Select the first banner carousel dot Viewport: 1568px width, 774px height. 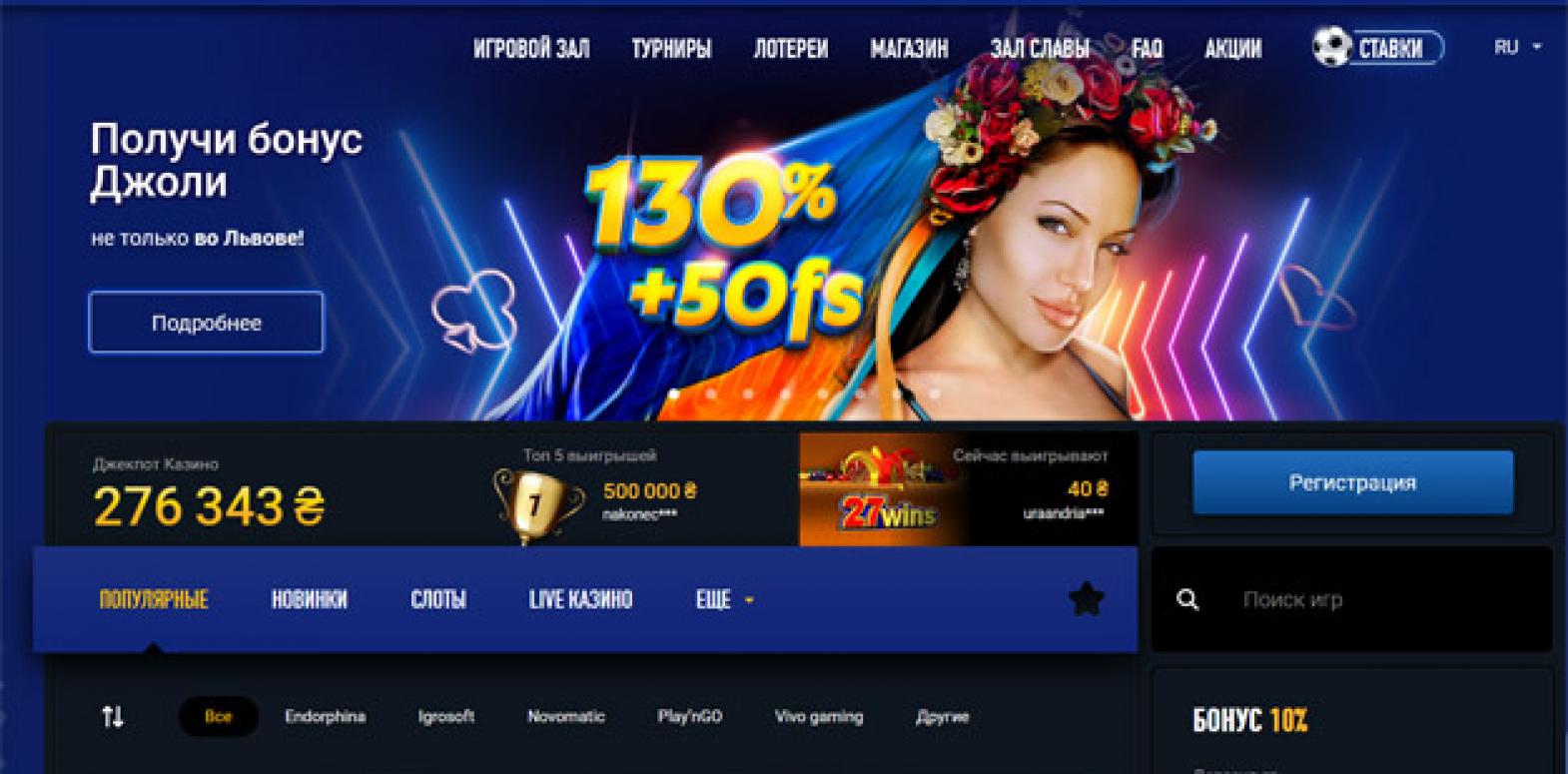(x=674, y=393)
